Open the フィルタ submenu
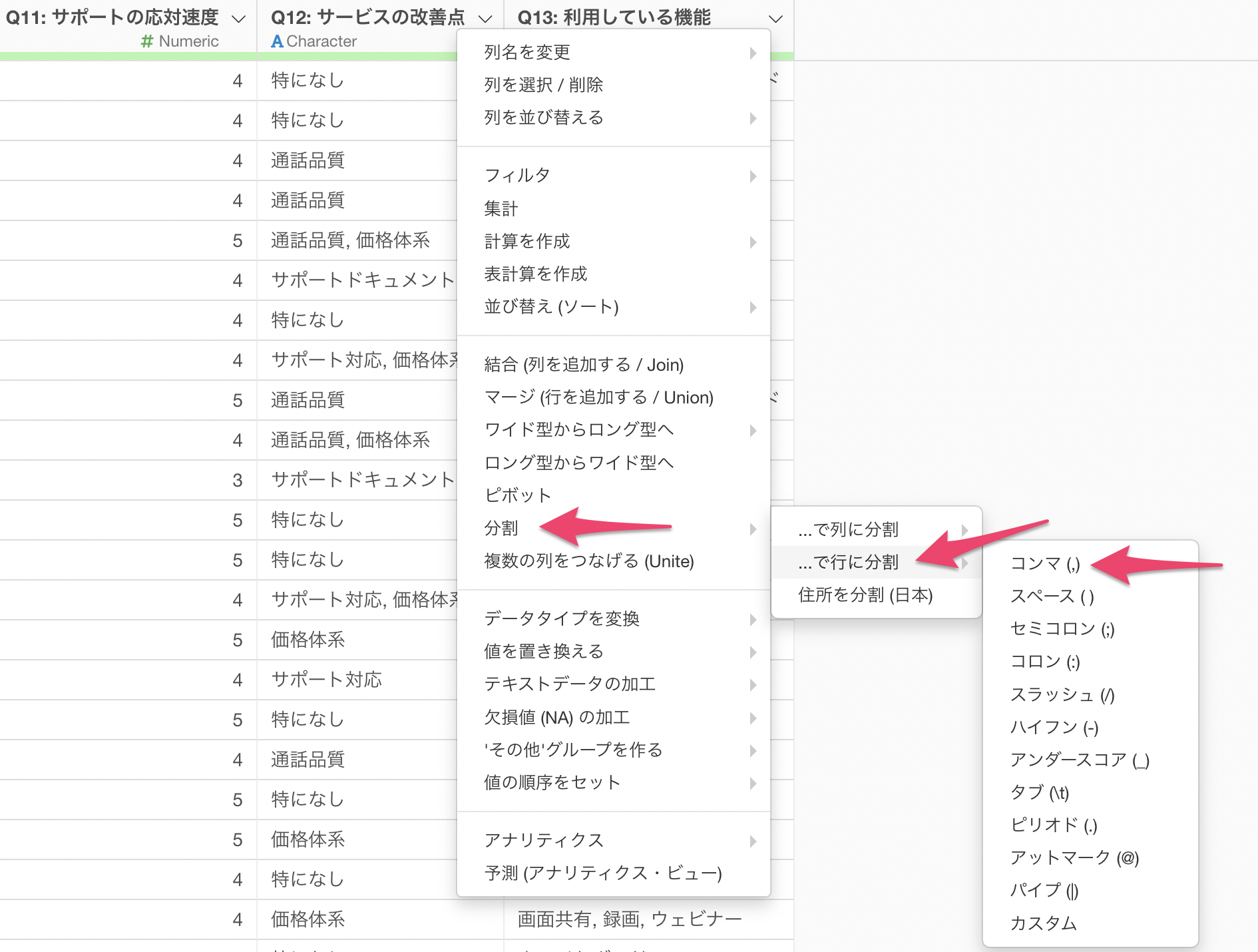This screenshot has width=1258, height=952. point(614,175)
